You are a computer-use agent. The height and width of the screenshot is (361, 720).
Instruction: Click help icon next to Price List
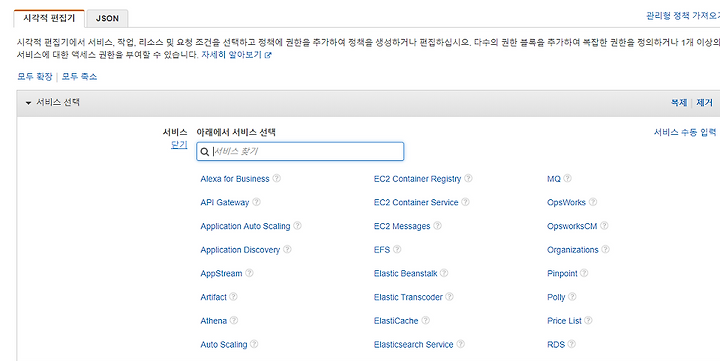tap(588, 320)
